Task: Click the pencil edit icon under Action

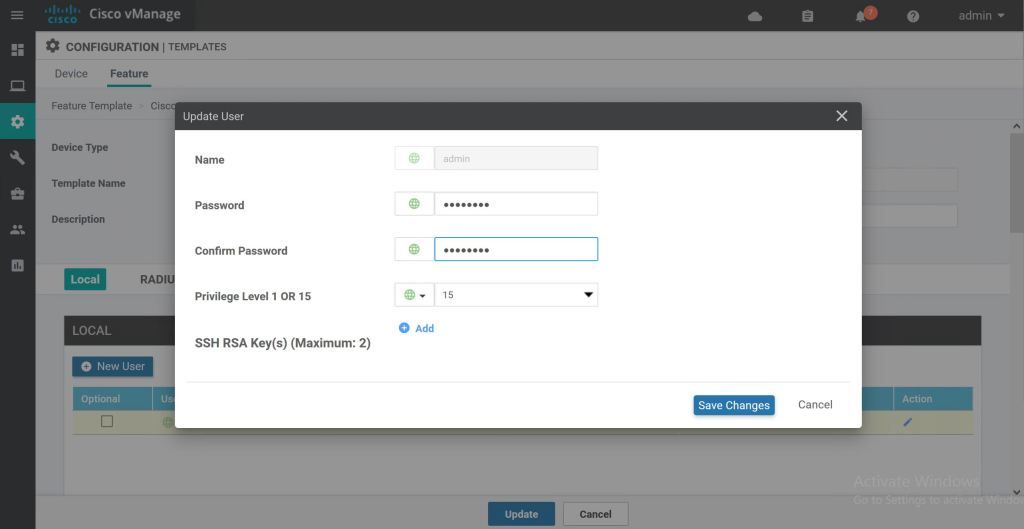Action: point(908,423)
